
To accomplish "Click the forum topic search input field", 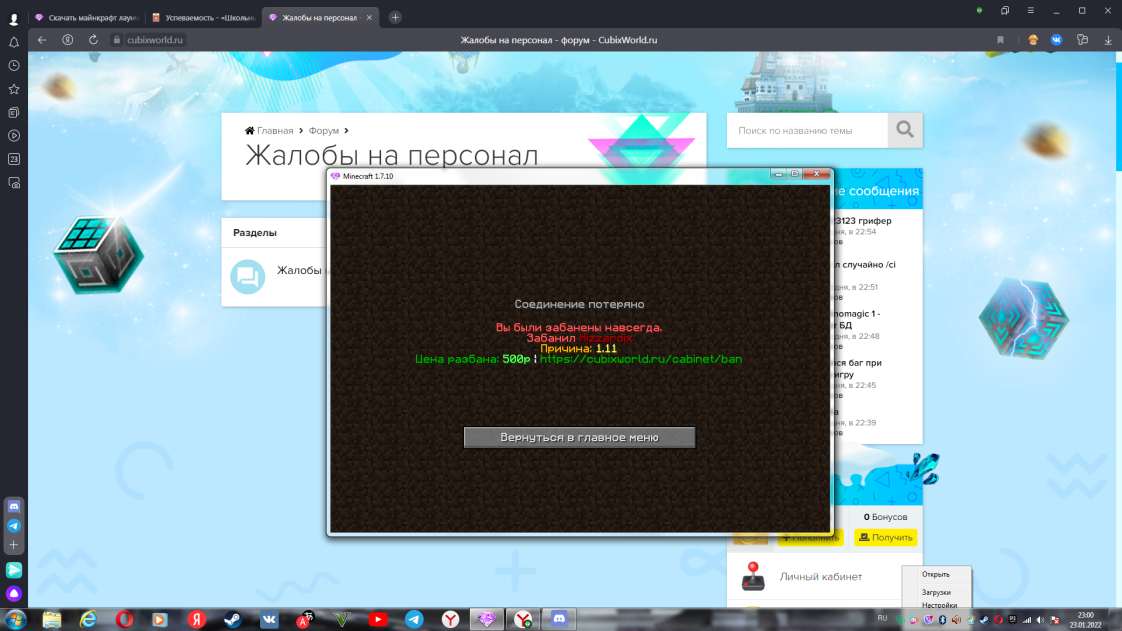I will pyautogui.click(x=807, y=130).
